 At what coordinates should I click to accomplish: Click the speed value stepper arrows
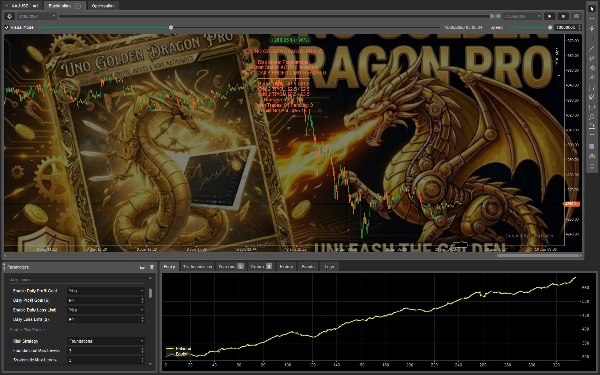[x=579, y=28]
